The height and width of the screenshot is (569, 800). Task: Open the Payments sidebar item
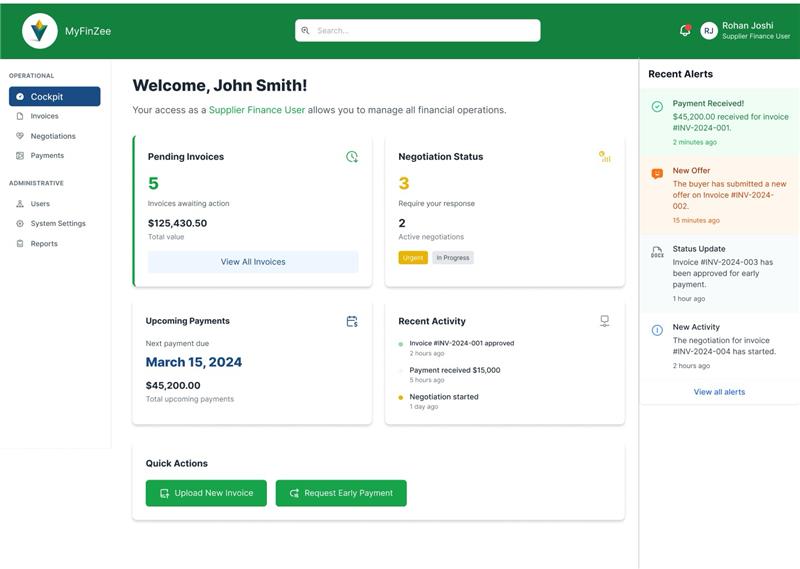click(x=46, y=155)
